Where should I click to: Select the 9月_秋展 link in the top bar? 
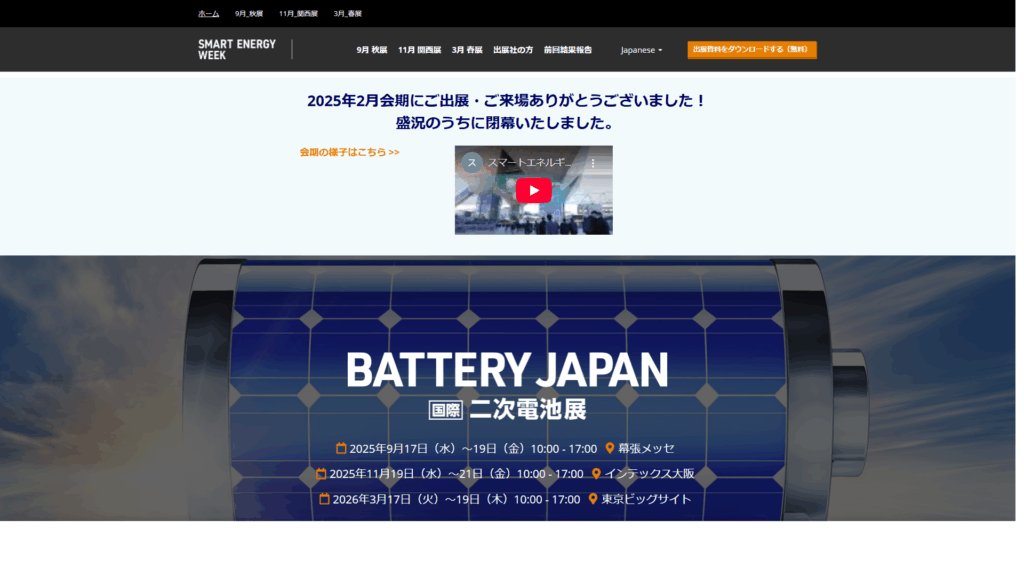click(248, 13)
